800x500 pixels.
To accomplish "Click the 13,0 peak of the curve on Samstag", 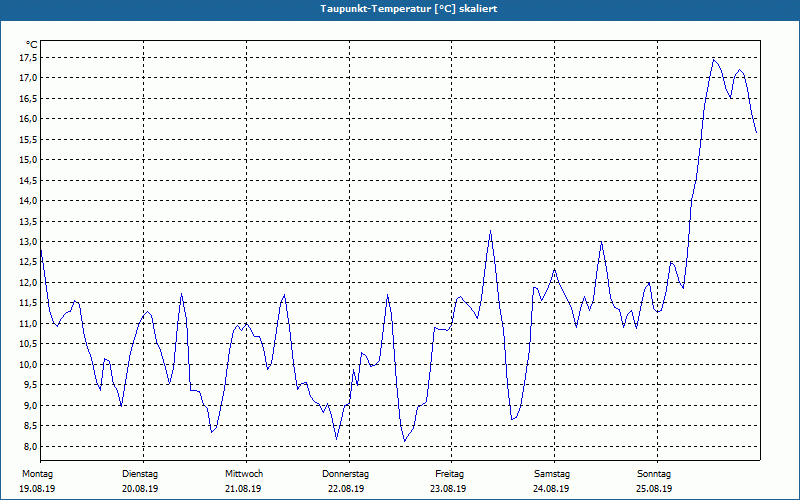I will [602, 242].
